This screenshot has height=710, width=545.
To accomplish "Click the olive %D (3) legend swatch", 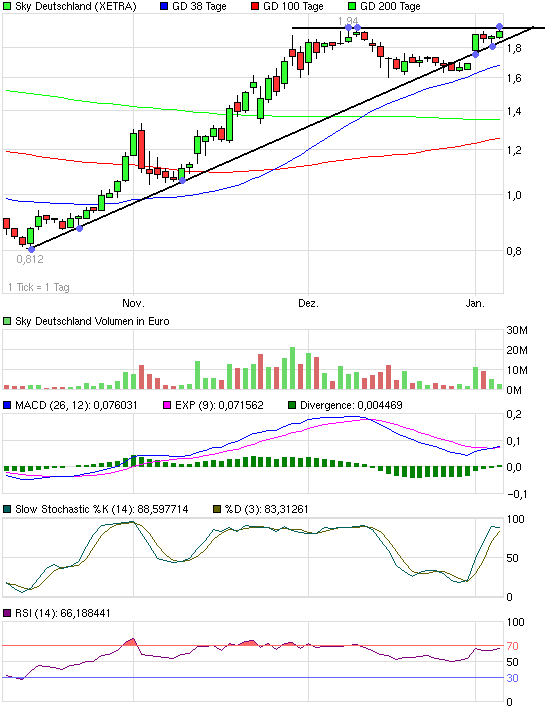I will [217, 509].
